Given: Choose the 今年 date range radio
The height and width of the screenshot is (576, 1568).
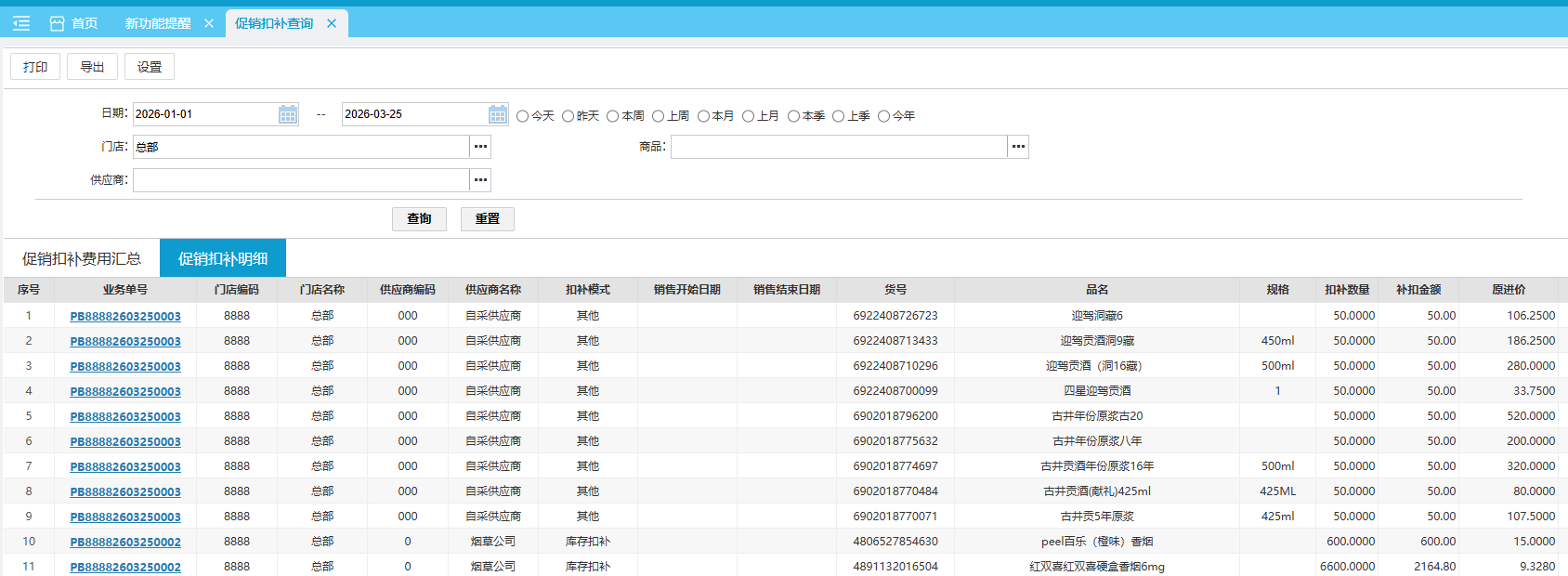Looking at the screenshot, I should click(x=883, y=116).
